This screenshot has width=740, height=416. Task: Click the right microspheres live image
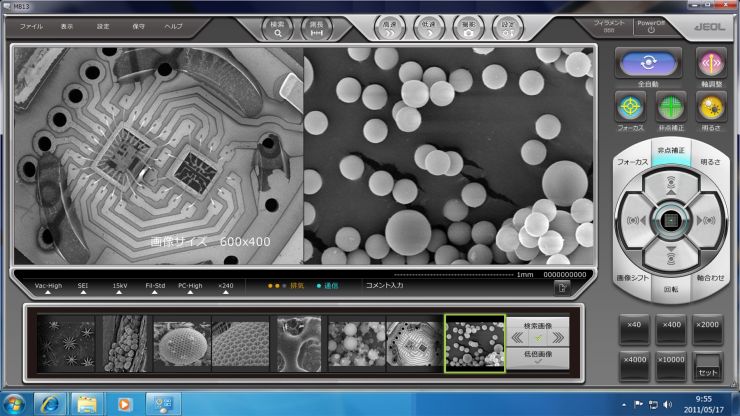[x=448, y=155]
